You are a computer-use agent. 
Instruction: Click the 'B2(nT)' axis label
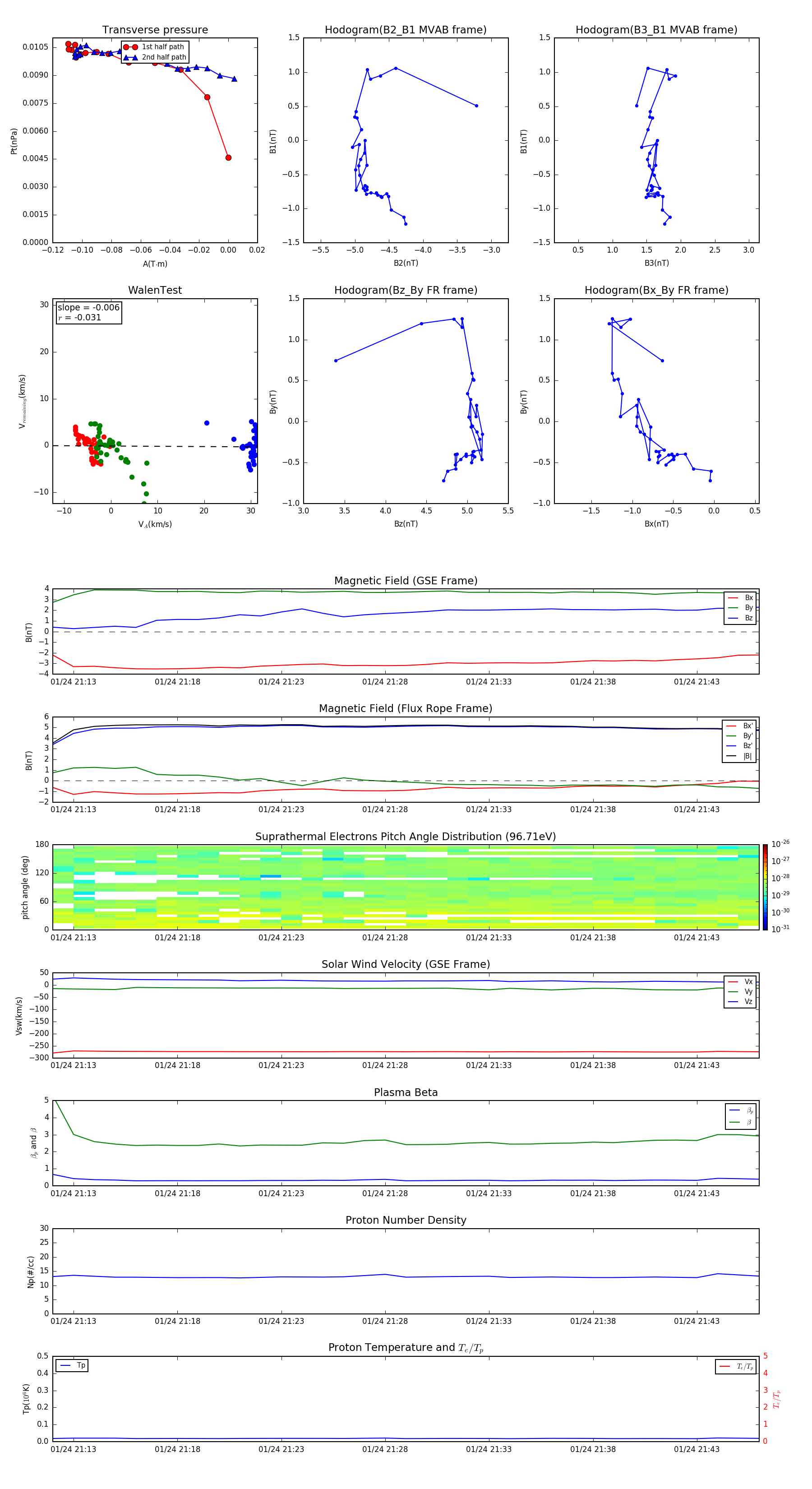click(x=406, y=263)
